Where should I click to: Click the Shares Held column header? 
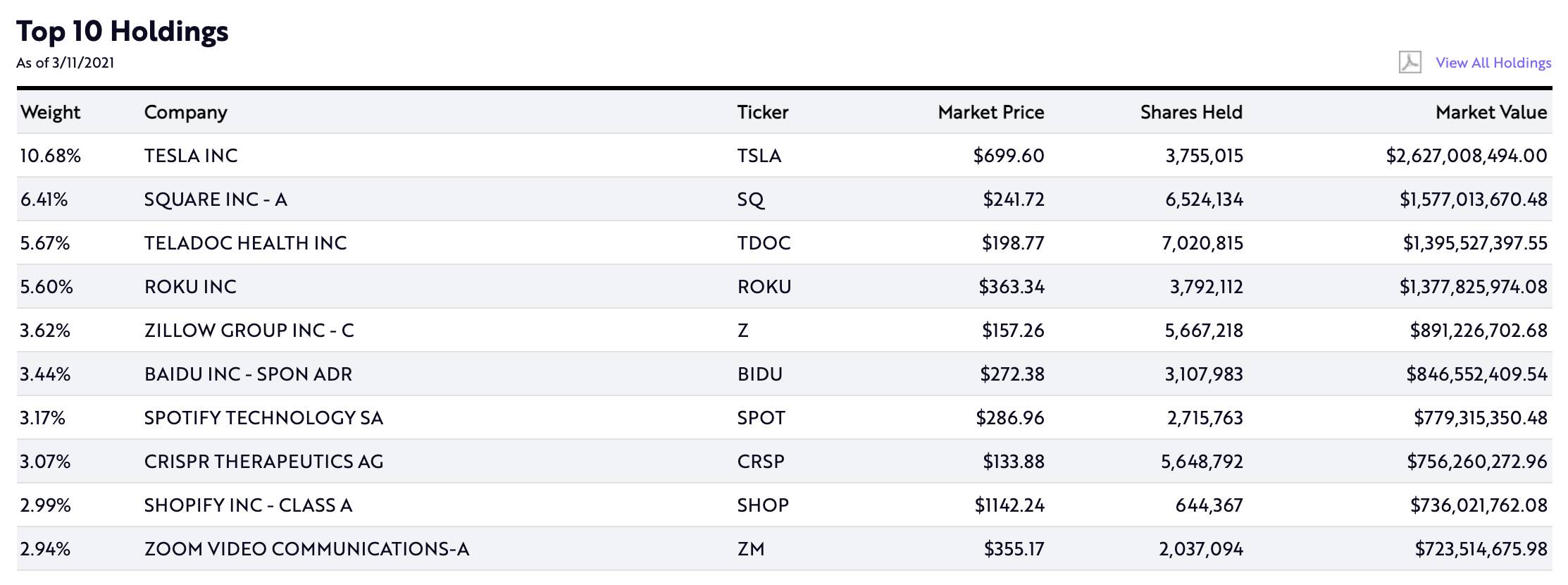1190,112
